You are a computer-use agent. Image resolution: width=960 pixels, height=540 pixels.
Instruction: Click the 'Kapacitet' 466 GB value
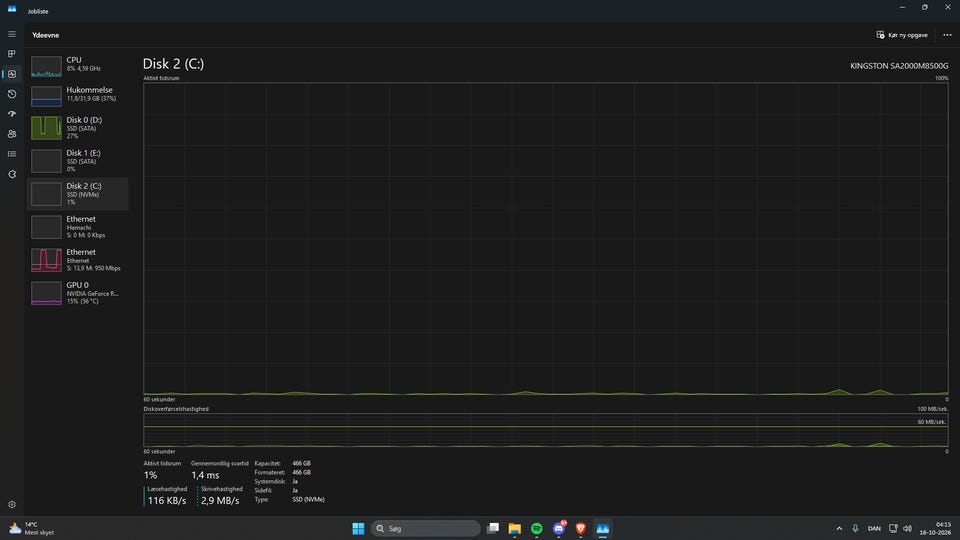click(x=301, y=463)
